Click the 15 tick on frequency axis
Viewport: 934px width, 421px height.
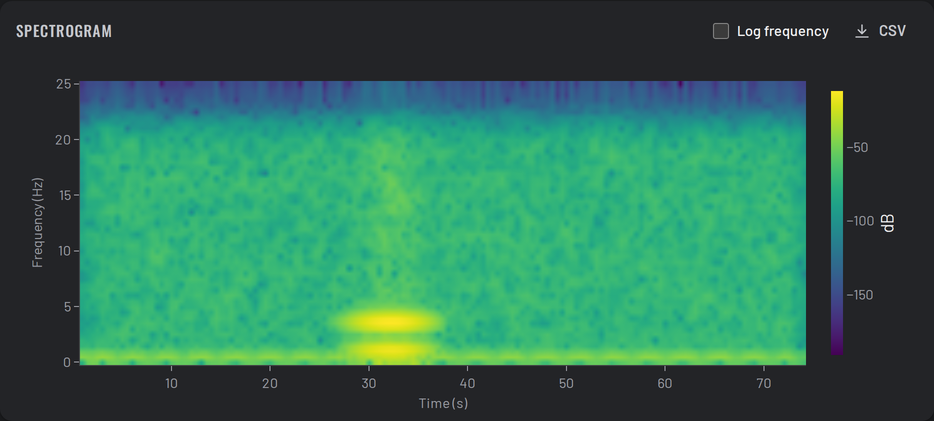64,195
